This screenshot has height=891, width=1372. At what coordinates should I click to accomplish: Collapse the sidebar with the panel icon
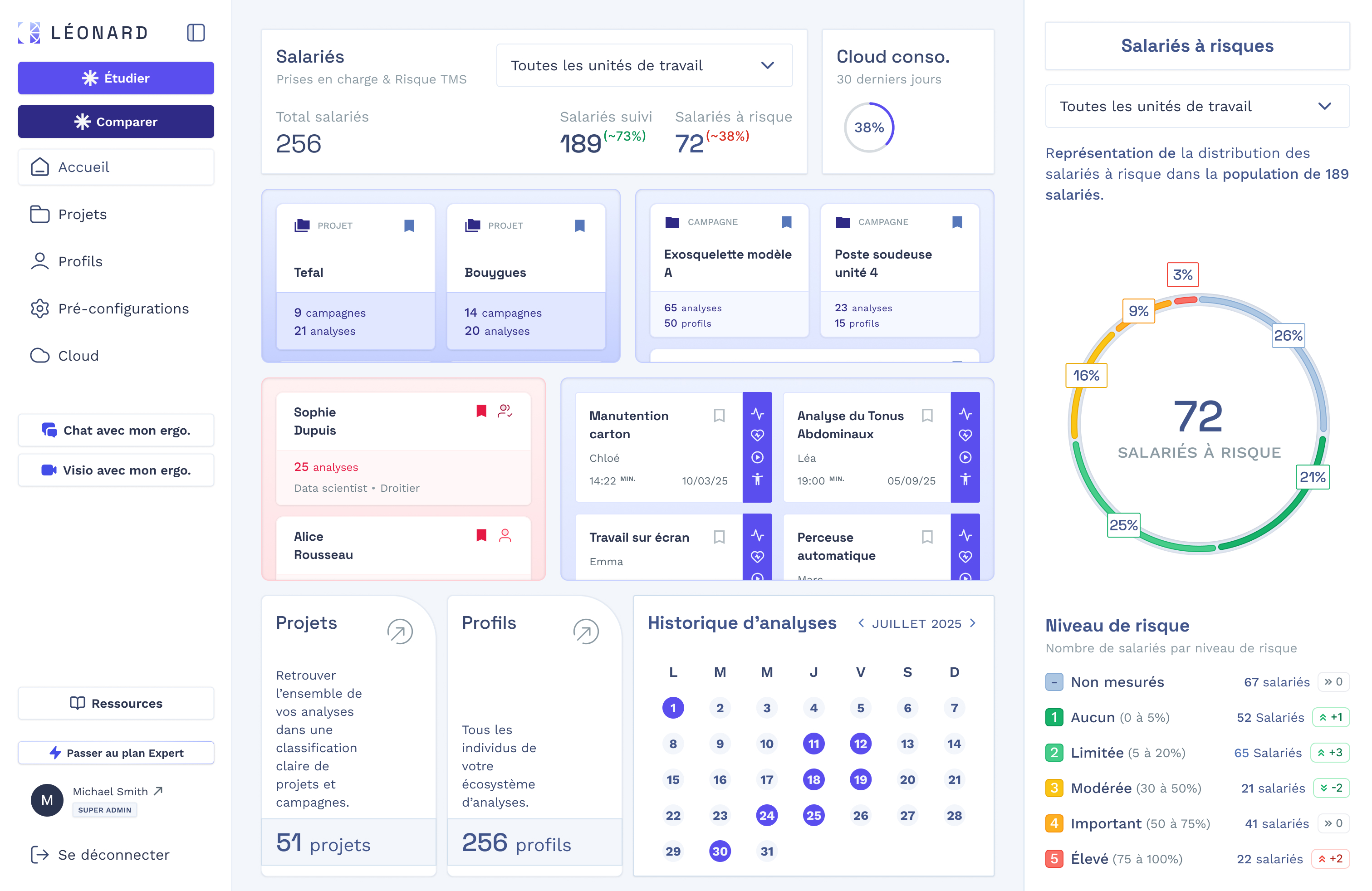pos(196,33)
